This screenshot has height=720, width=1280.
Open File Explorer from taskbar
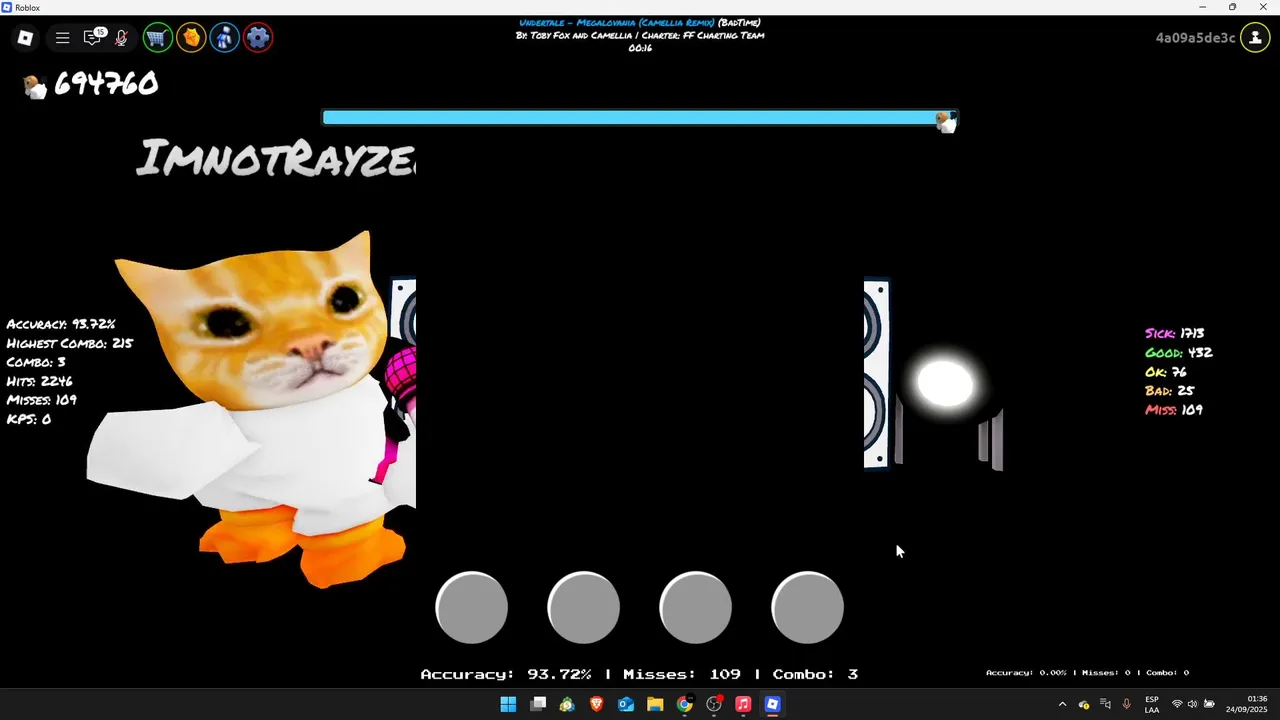655,704
